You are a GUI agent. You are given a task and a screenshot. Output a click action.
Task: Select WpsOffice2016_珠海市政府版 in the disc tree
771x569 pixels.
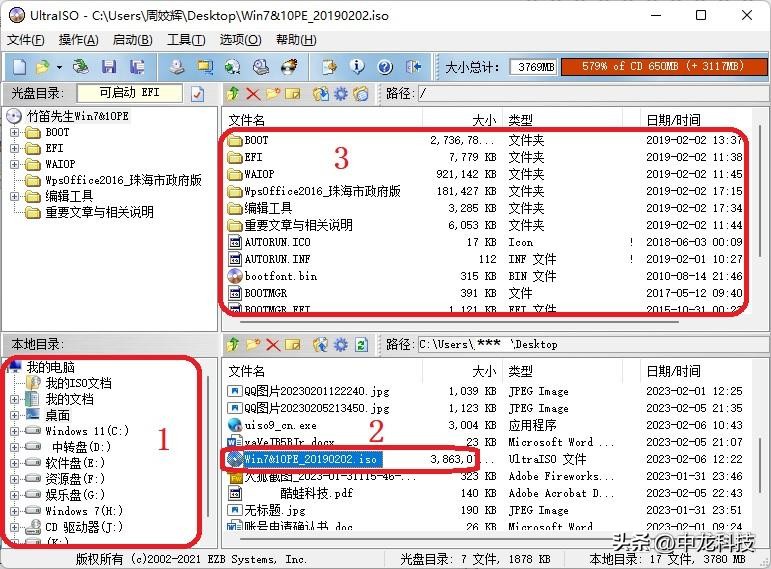123,180
